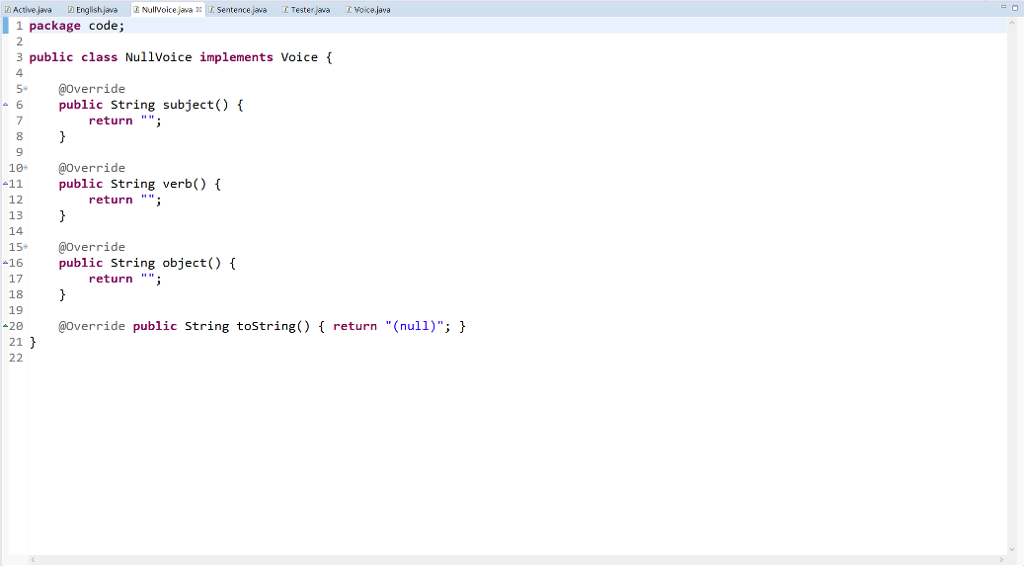Screen dimensions: 1024x566
Task: Minimize the editor area
Action: tap(1004, 7)
